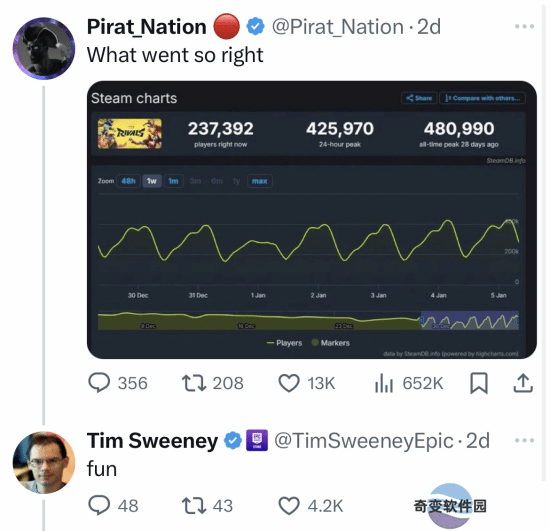Bookmark the Pirat_Nation tweet
The height and width of the screenshot is (531, 550).
point(479,383)
